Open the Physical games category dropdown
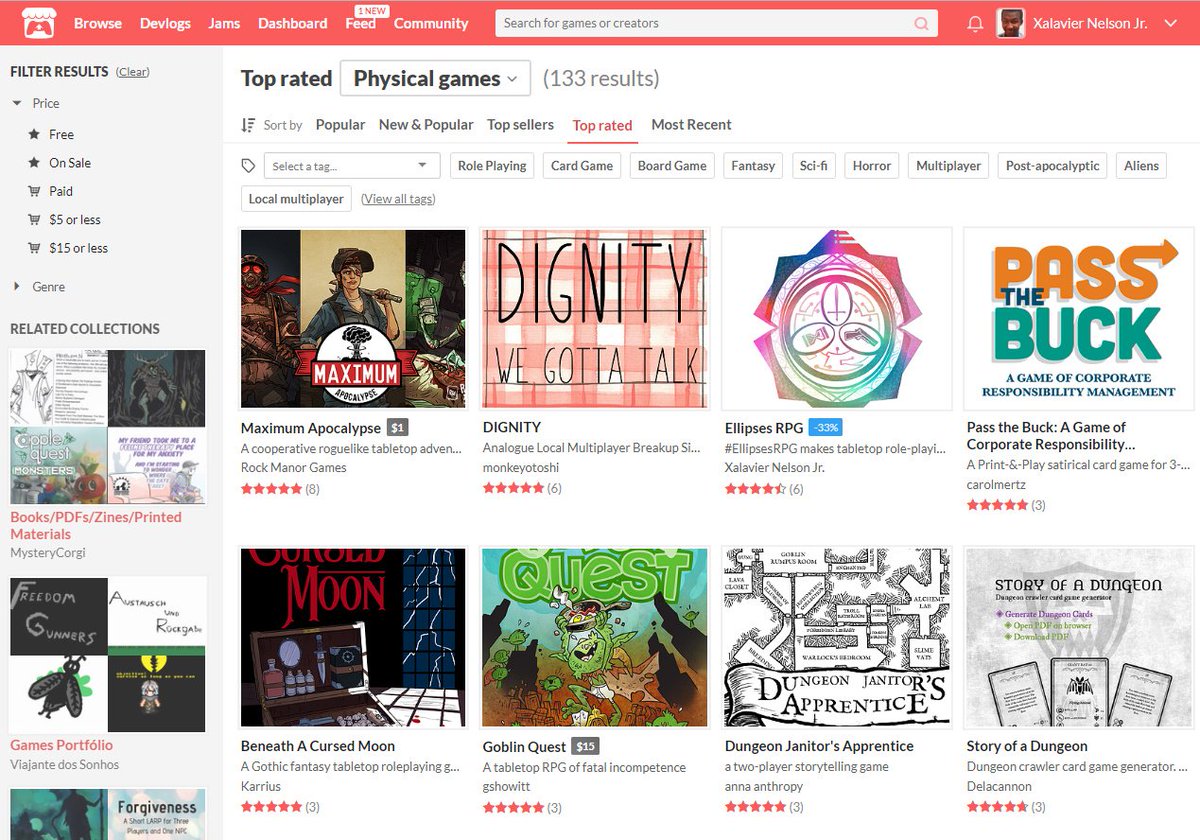The image size is (1200, 840). 435,78
